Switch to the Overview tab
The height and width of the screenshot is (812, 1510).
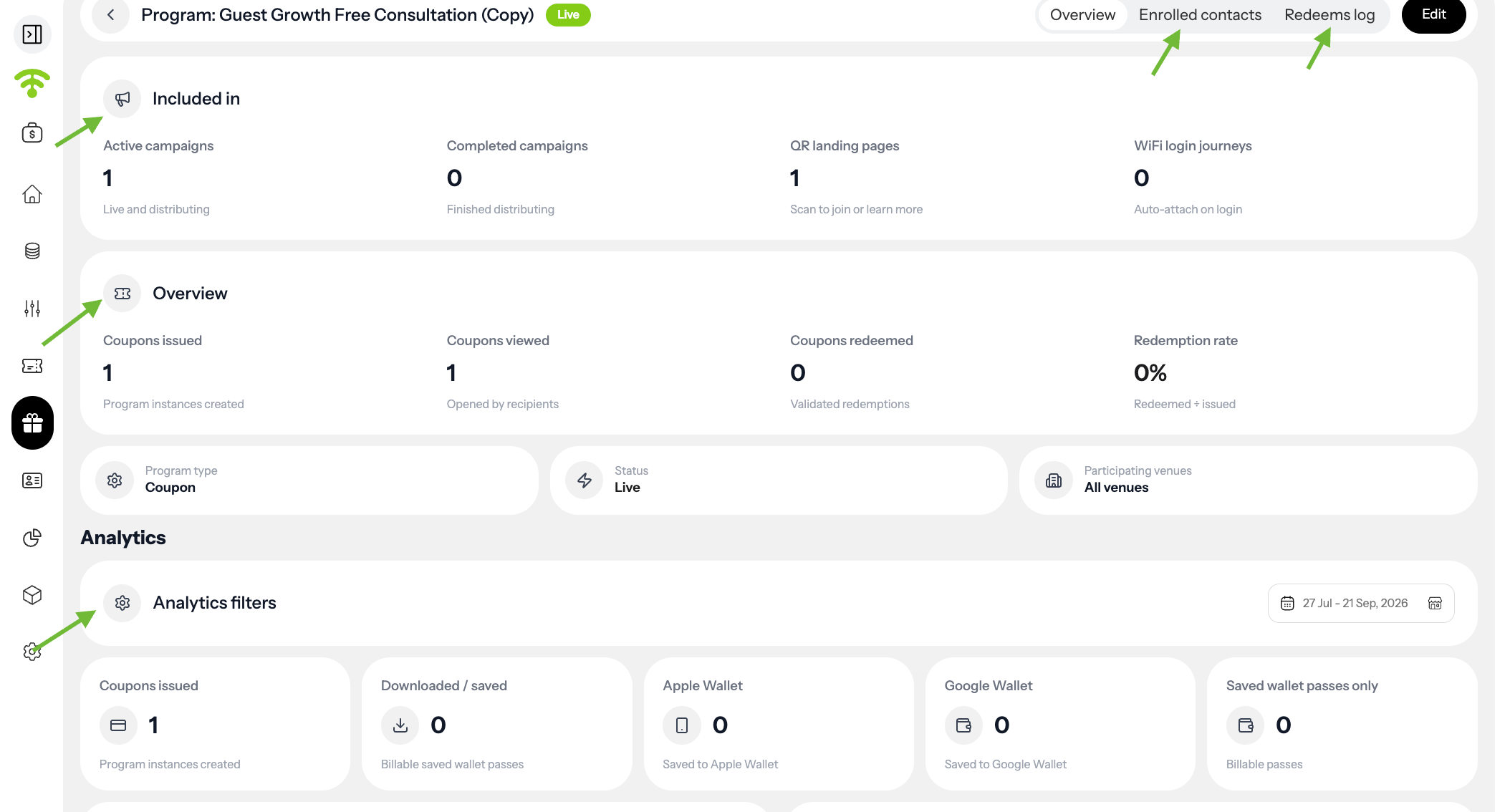pyautogui.click(x=1082, y=15)
